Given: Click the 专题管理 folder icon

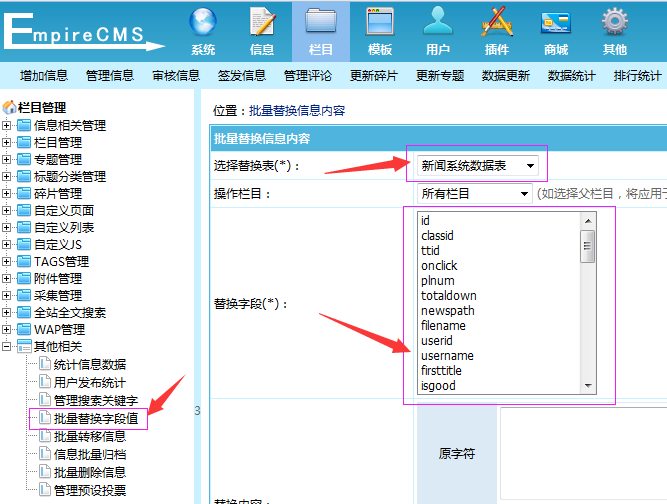Looking at the screenshot, I should (24, 159).
